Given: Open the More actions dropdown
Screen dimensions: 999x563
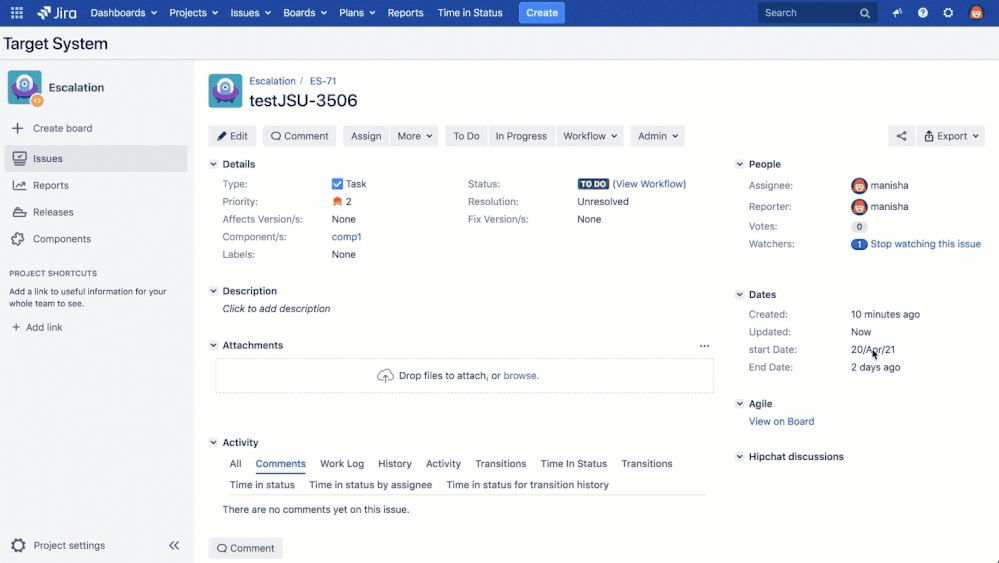Looking at the screenshot, I should [x=414, y=136].
